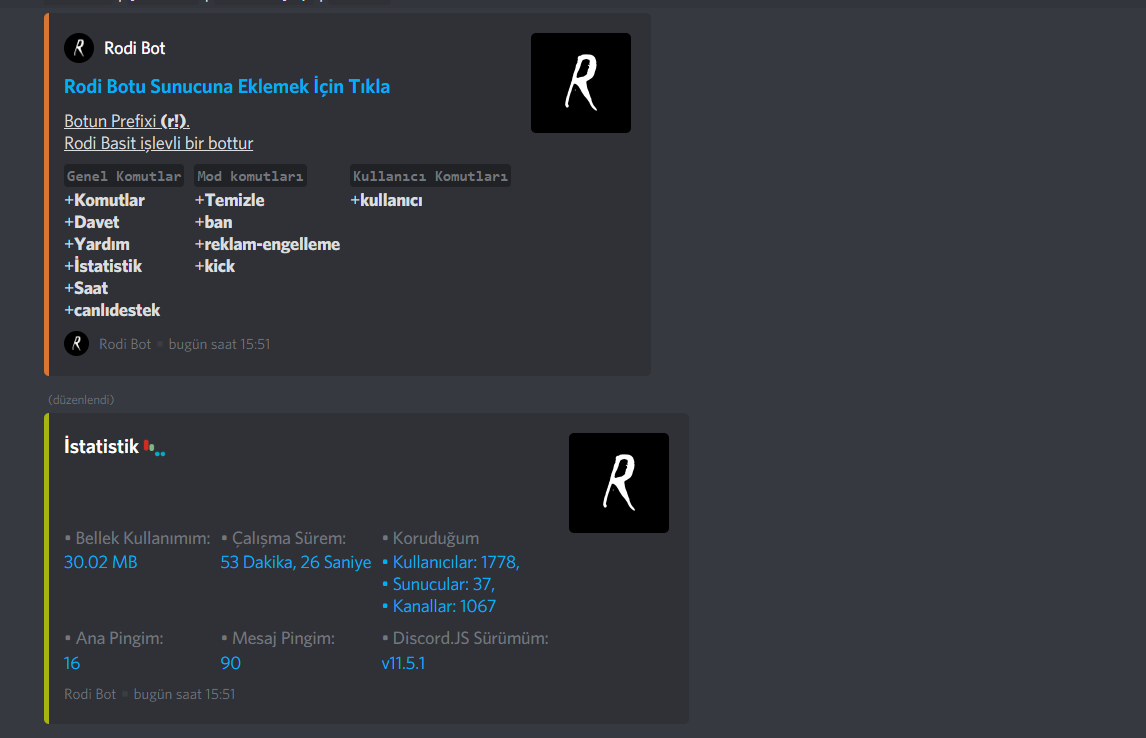
Task: Click the Koruduğum label
Action: pyautogui.click(x=430, y=539)
